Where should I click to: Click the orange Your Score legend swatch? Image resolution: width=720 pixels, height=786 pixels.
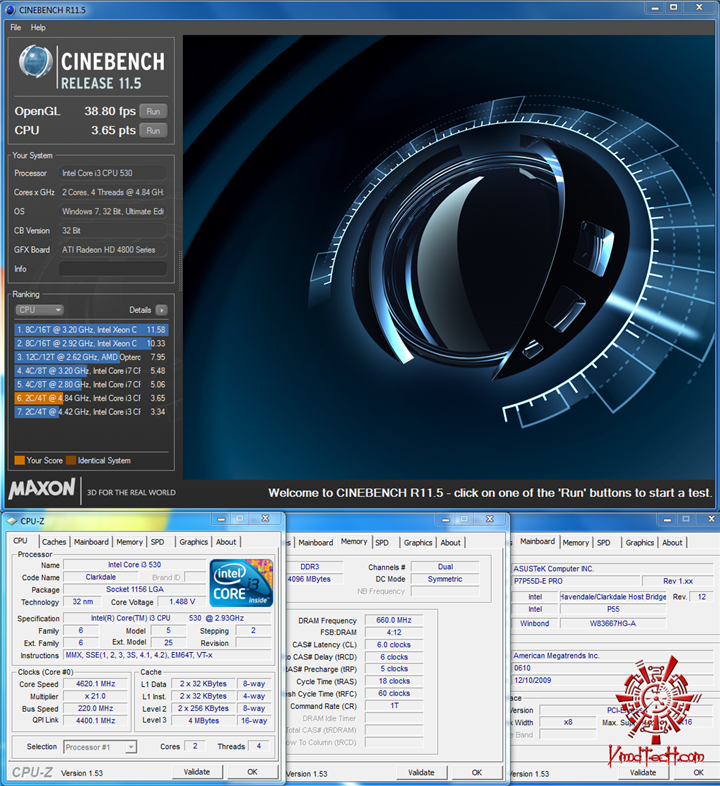(20, 460)
